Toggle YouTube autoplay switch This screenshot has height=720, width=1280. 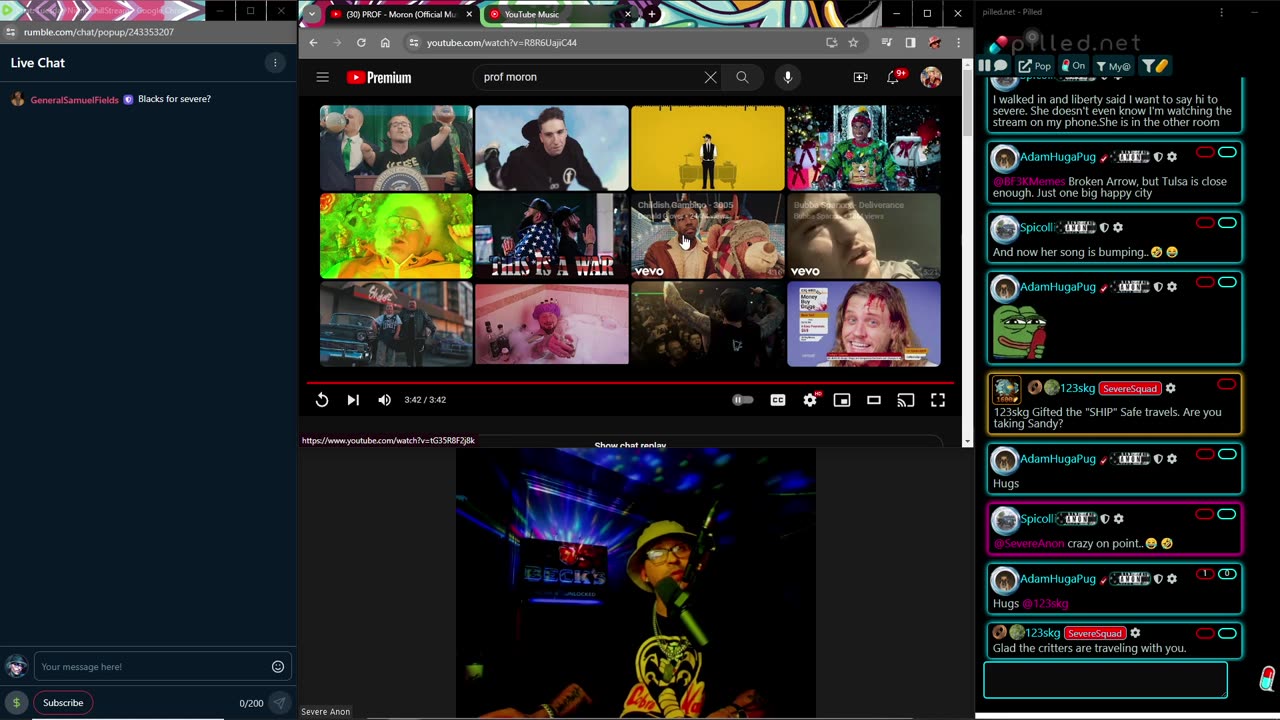pos(743,400)
